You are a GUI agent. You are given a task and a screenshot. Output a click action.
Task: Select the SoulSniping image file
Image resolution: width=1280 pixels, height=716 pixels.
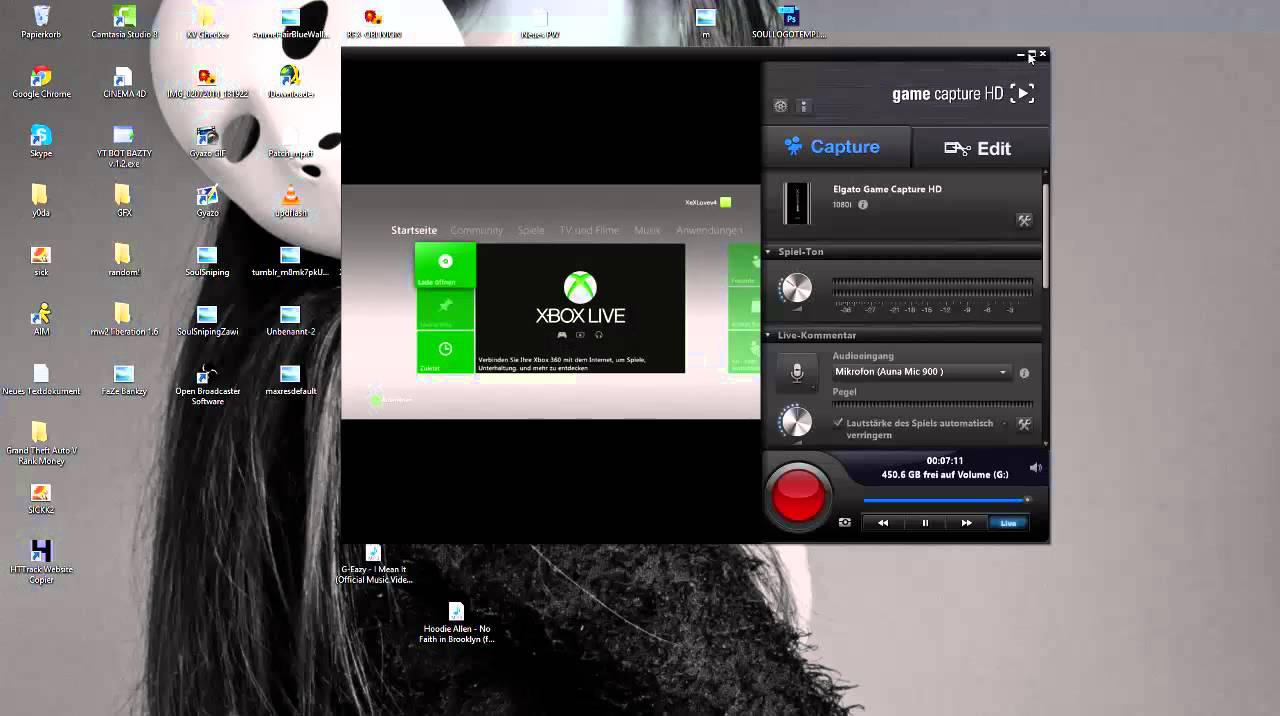(x=207, y=259)
